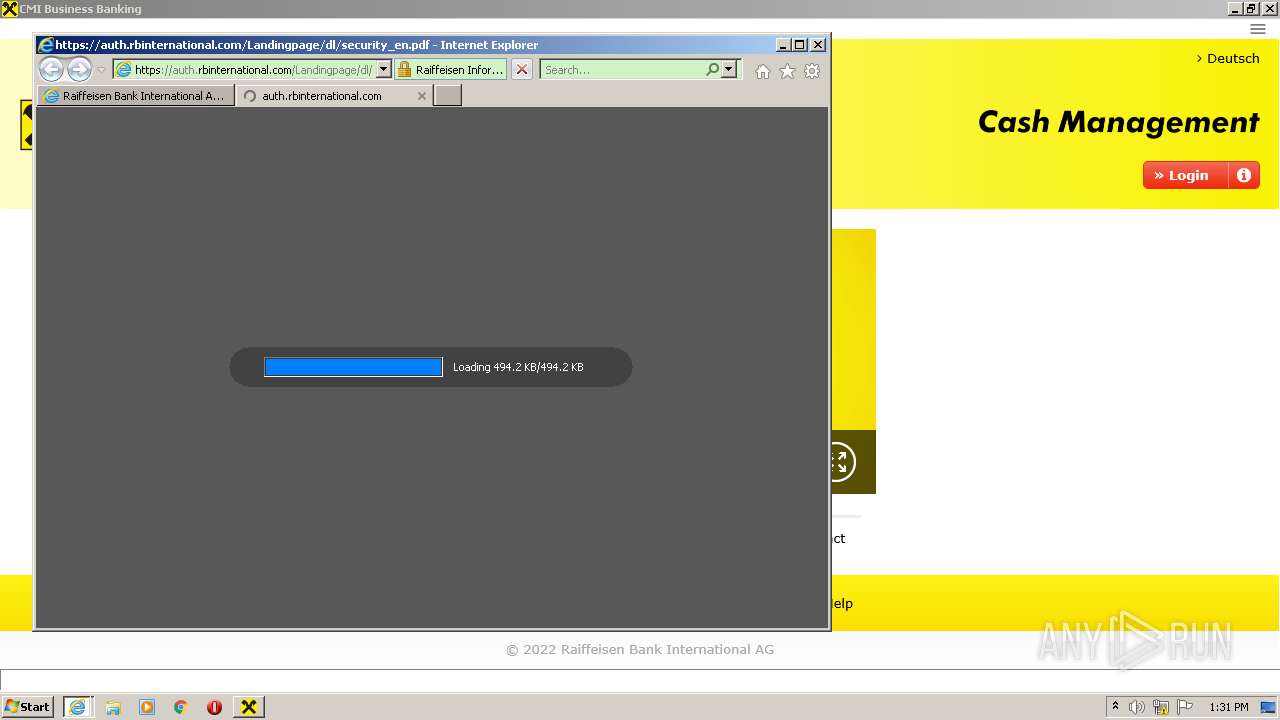Go back using the IE back arrow
This screenshot has height=720, width=1280.
click(x=51, y=70)
